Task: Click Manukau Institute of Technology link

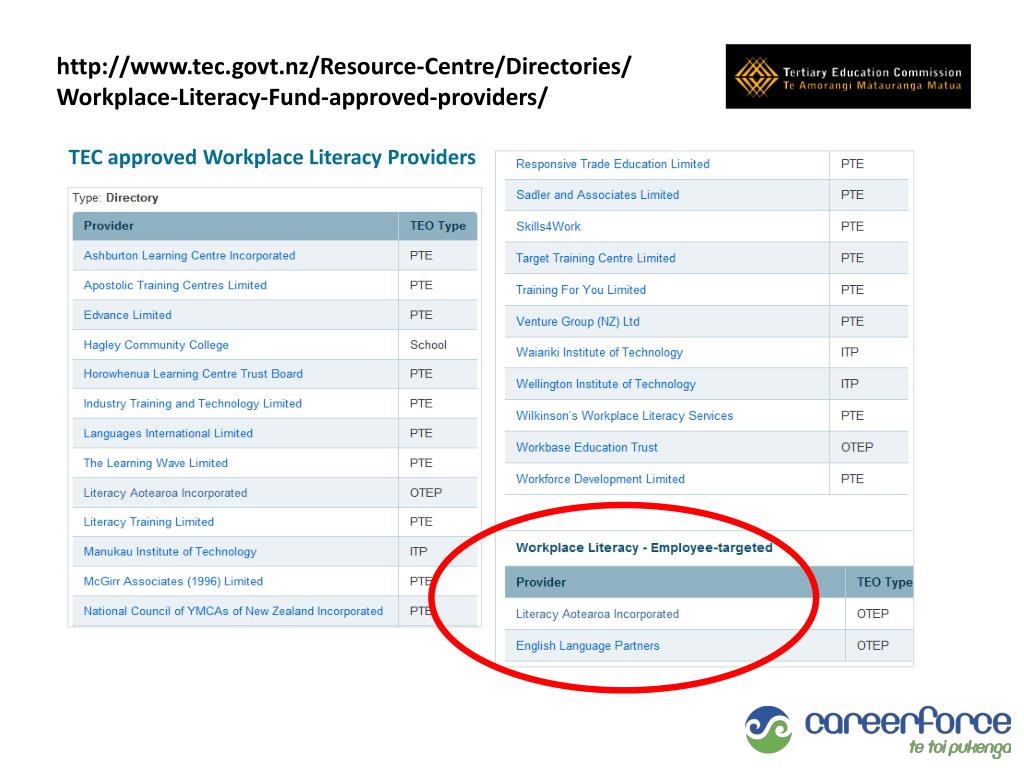Action: [170, 552]
